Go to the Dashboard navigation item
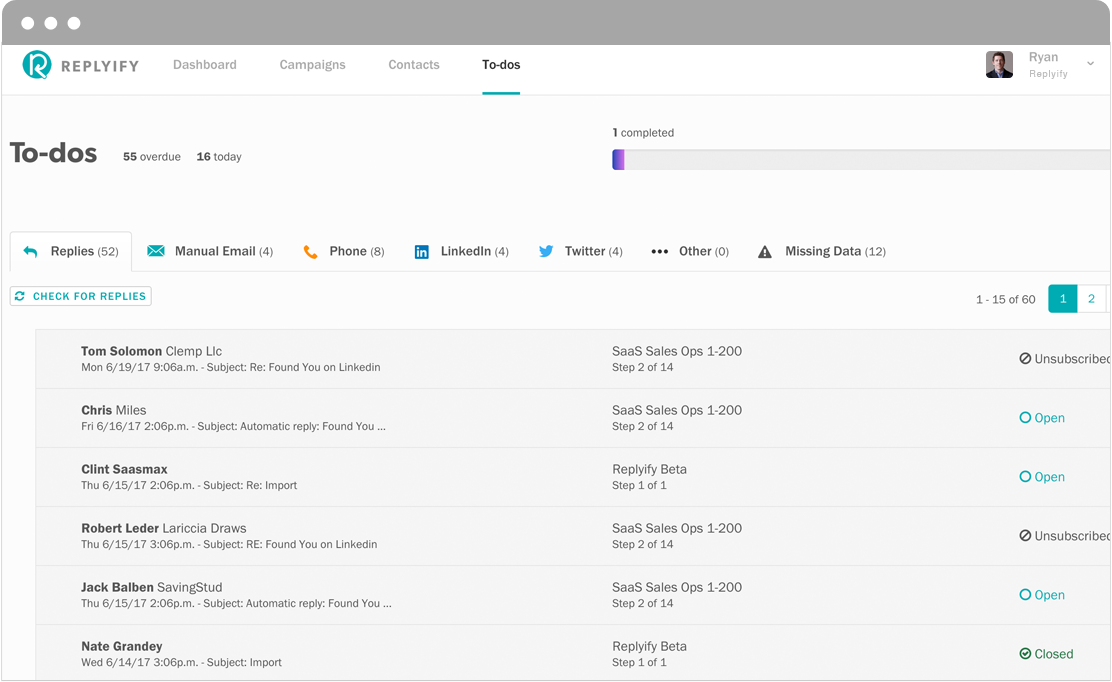 click(x=205, y=65)
